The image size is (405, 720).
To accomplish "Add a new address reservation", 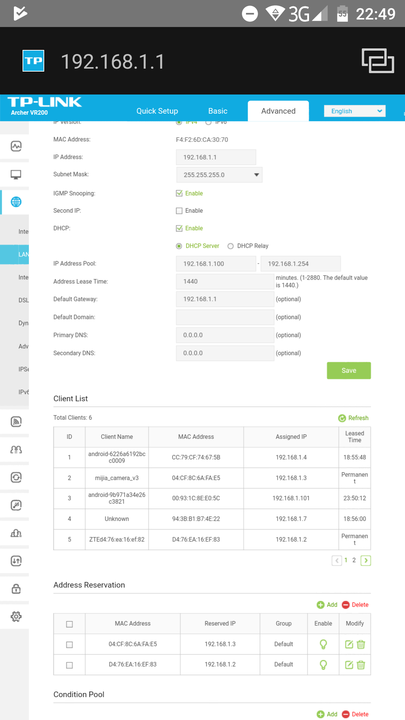I will [x=327, y=605].
